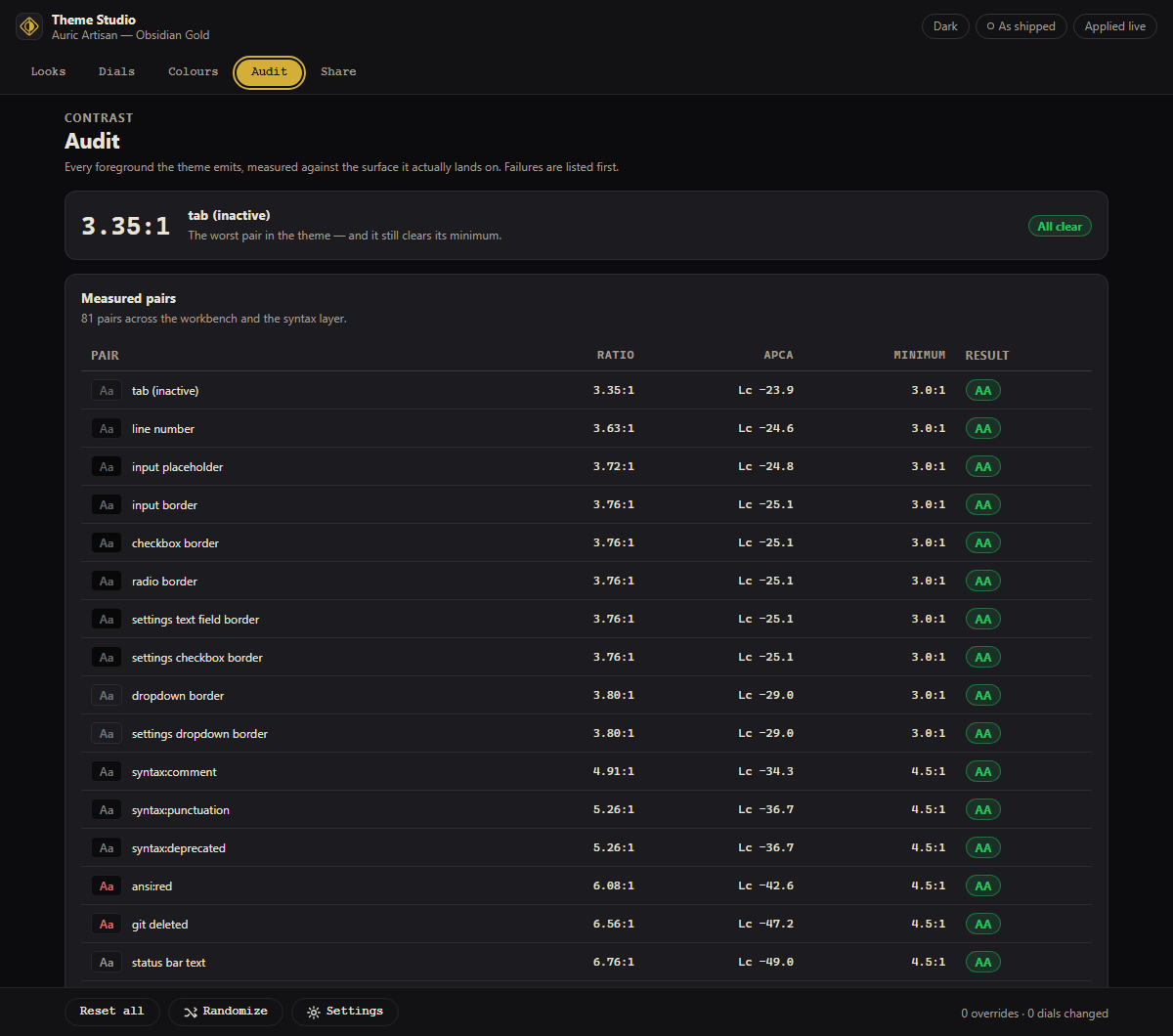Screen dimensions: 1173x1036
Task: Select the 'tab (inactive)' row label in table
Action: 165,390
